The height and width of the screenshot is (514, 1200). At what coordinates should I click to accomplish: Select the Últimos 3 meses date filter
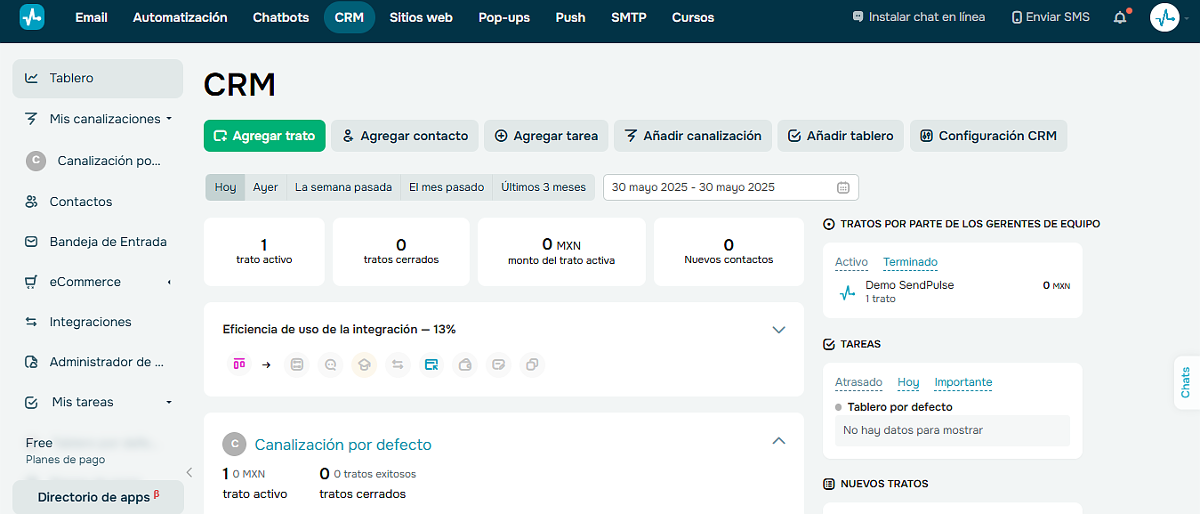(x=543, y=187)
